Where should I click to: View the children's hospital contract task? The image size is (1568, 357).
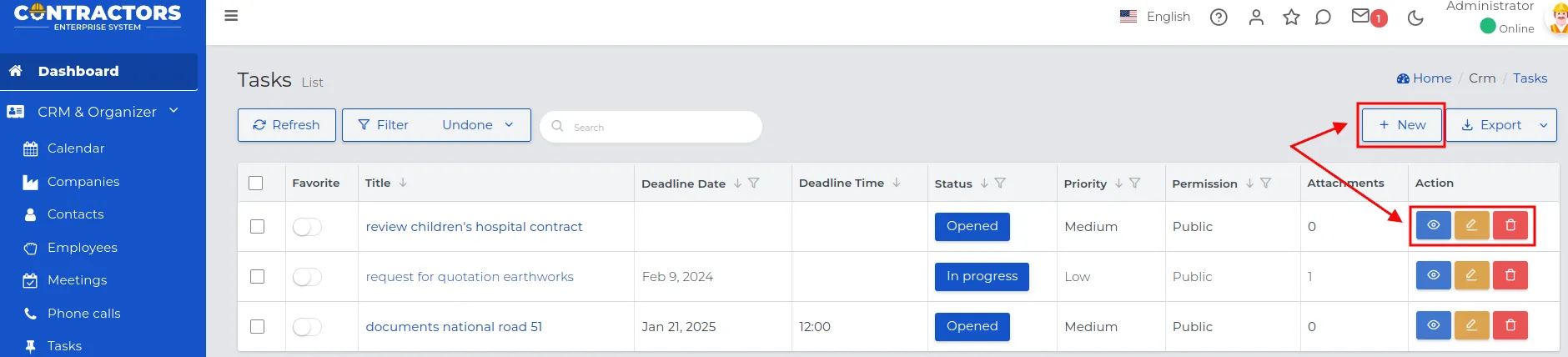1434,225
